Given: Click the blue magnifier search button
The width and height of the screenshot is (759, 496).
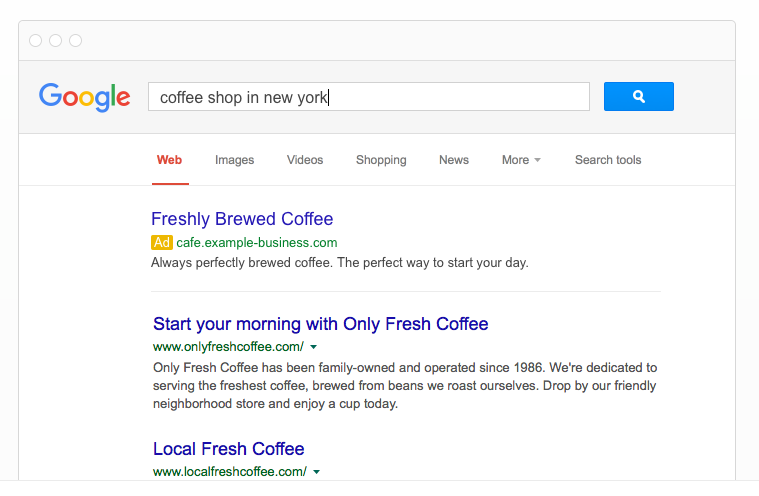Looking at the screenshot, I should coord(638,97).
